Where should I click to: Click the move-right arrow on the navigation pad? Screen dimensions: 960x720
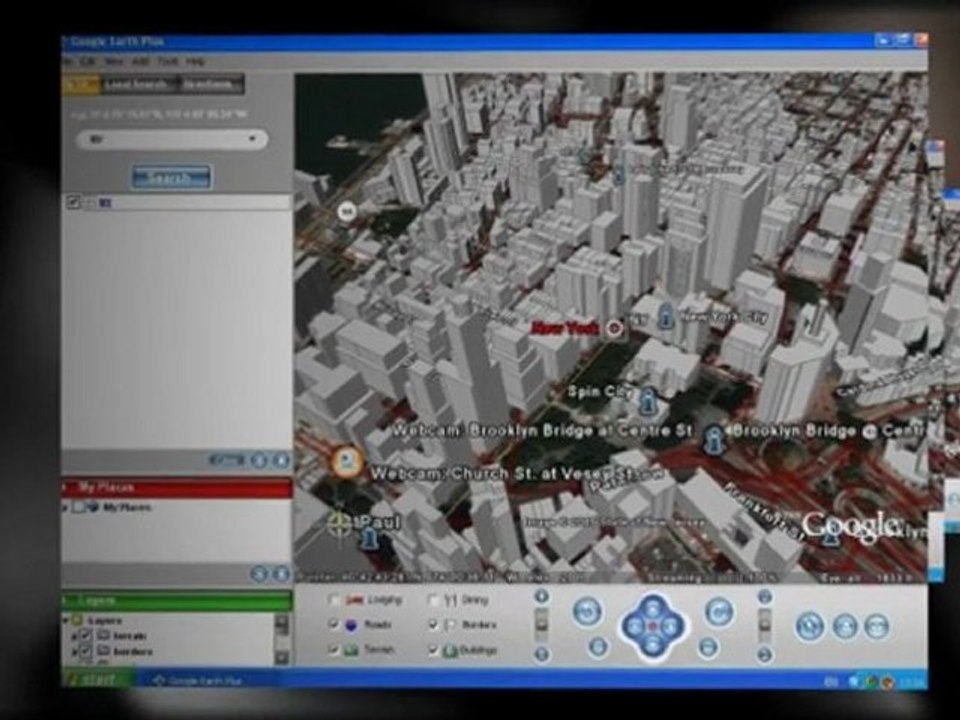pyautogui.click(x=671, y=626)
